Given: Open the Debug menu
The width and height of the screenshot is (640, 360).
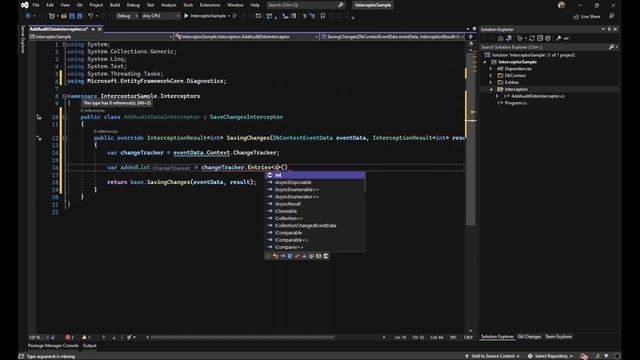Looking at the screenshot, I should [x=133, y=5].
